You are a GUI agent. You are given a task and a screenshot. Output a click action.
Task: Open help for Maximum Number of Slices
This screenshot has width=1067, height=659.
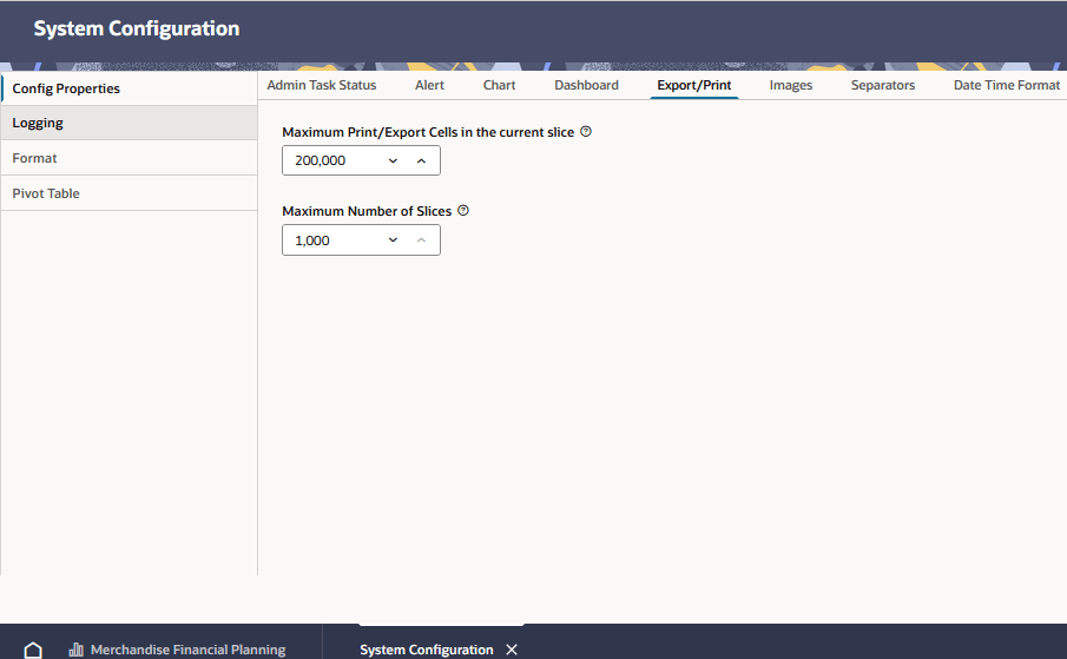tap(463, 211)
